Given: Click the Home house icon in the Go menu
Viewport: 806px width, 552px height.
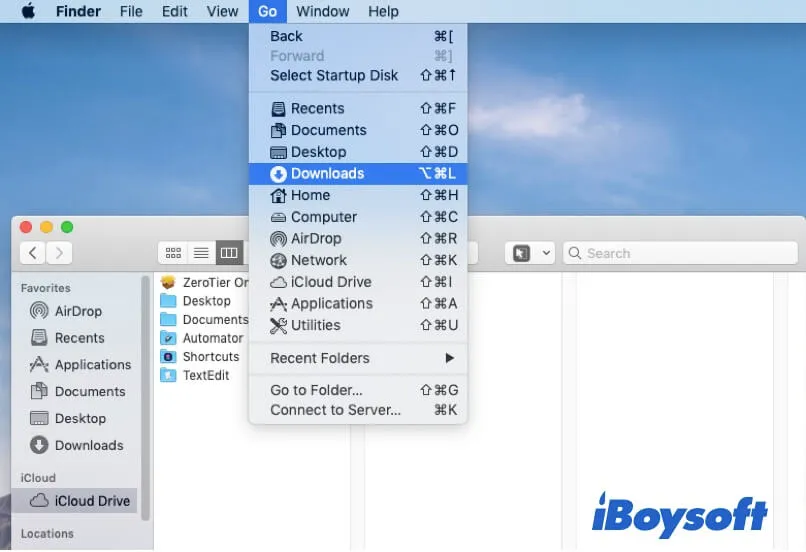Looking at the screenshot, I should [x=279, y=196].
